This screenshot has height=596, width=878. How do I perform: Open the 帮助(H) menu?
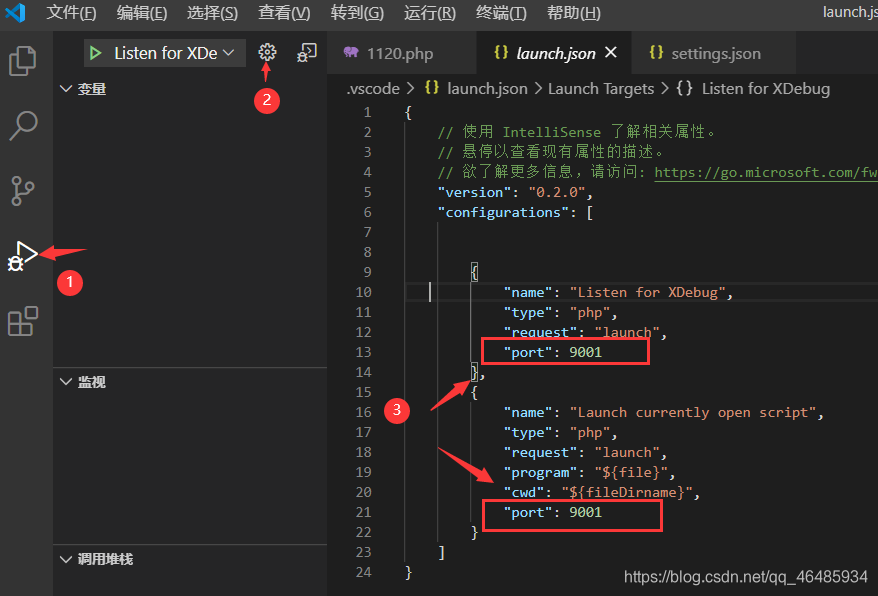tap(574, 12)
